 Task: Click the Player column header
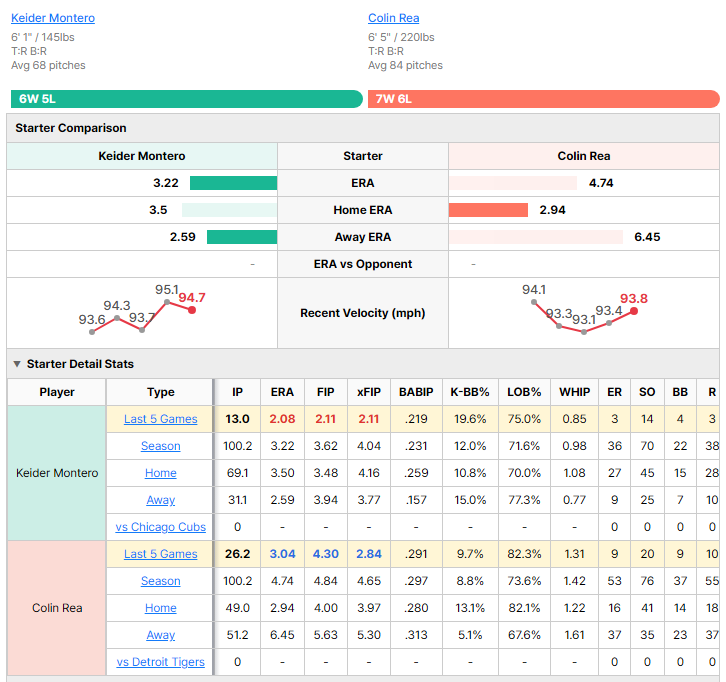tap(56, 392)
